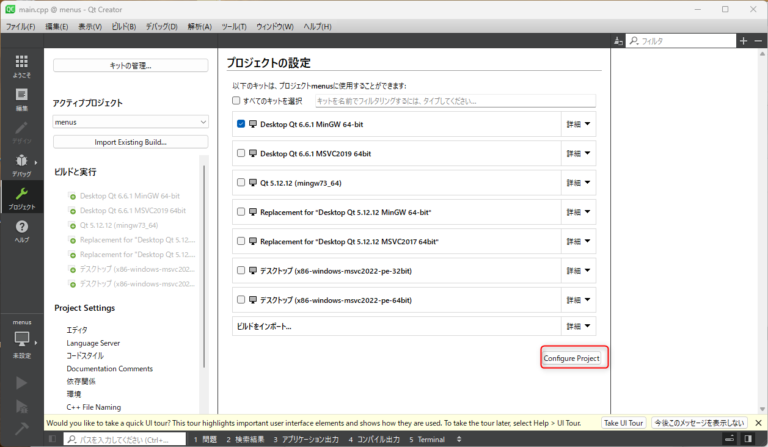Check the 'すべてのキットを選択' checkbox
768x447 pixels.
tap(236, 101)
